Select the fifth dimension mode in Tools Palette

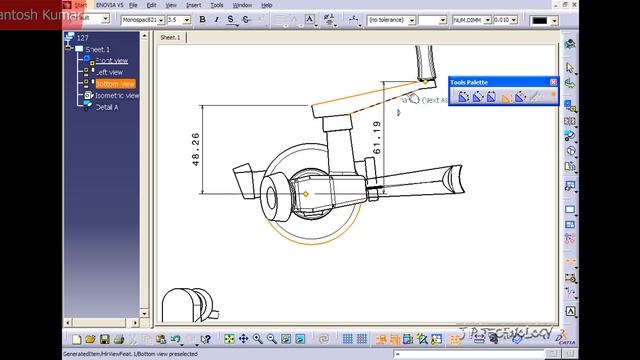[x=520, y=97]
